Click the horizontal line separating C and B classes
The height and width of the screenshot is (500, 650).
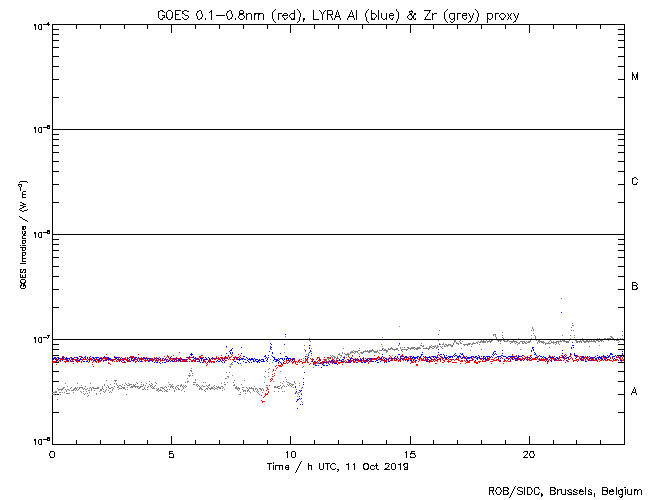[337, 234]
